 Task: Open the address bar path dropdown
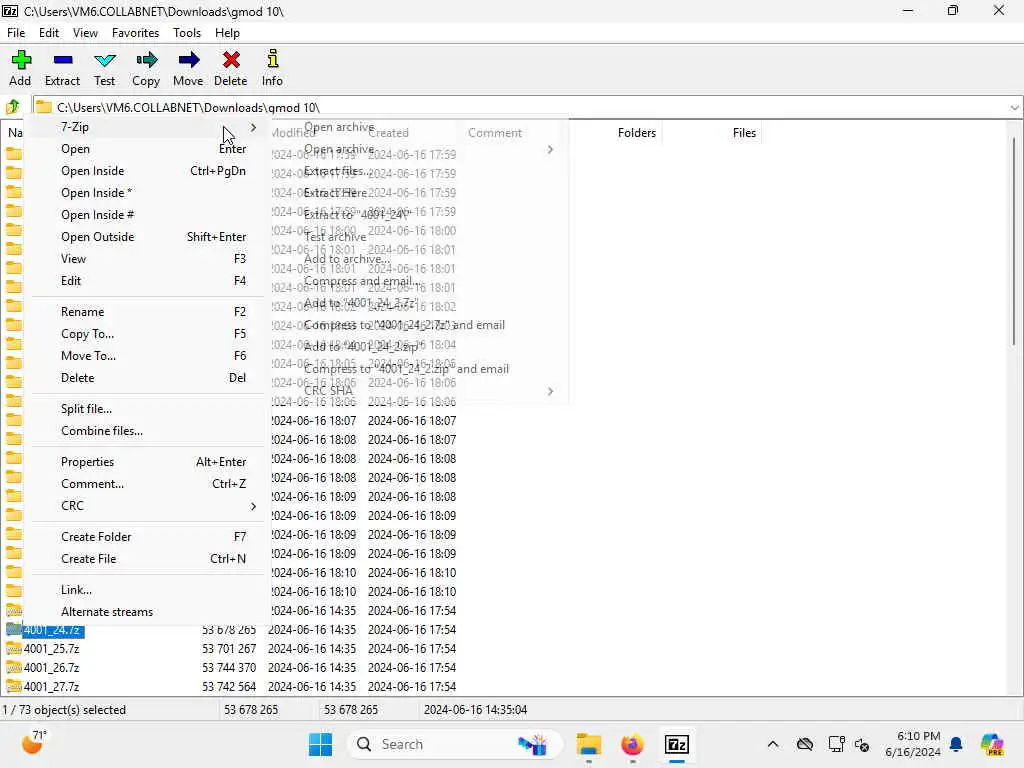click(1014, 107)
